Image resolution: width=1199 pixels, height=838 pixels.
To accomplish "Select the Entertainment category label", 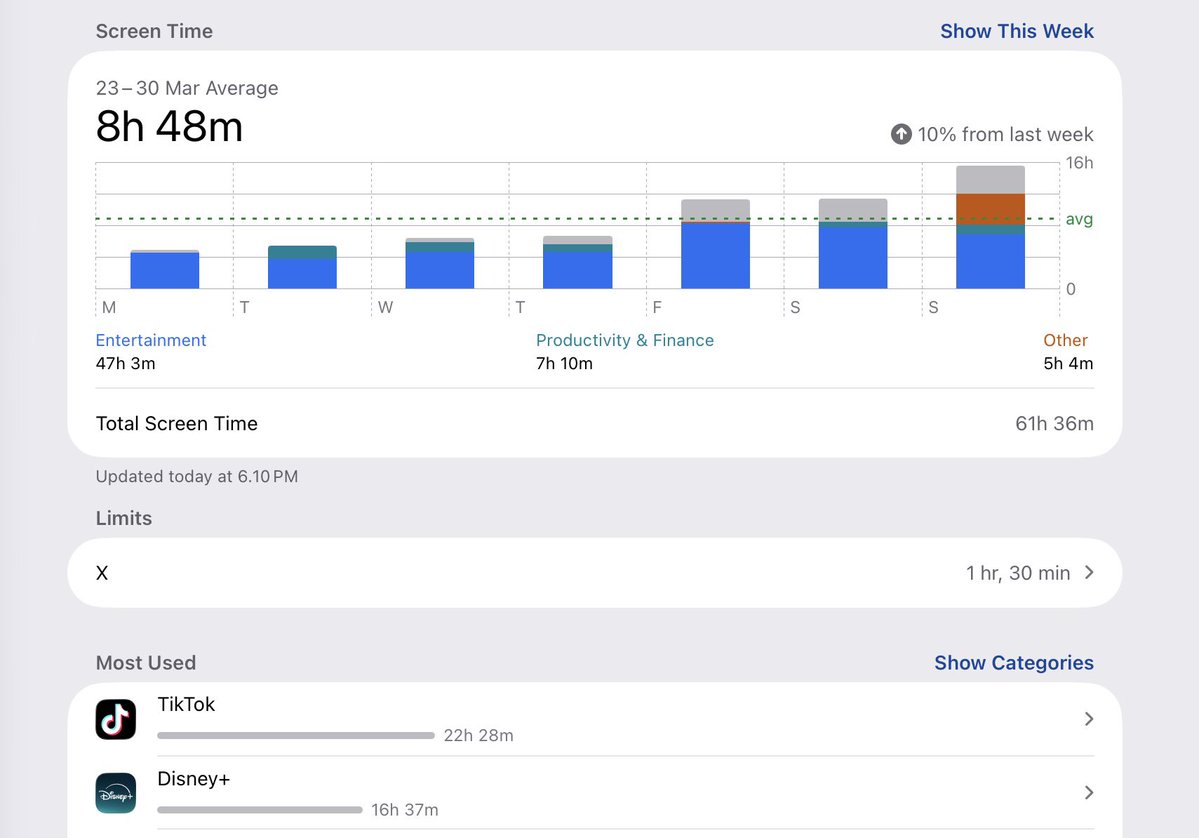I will click(151, 340).
